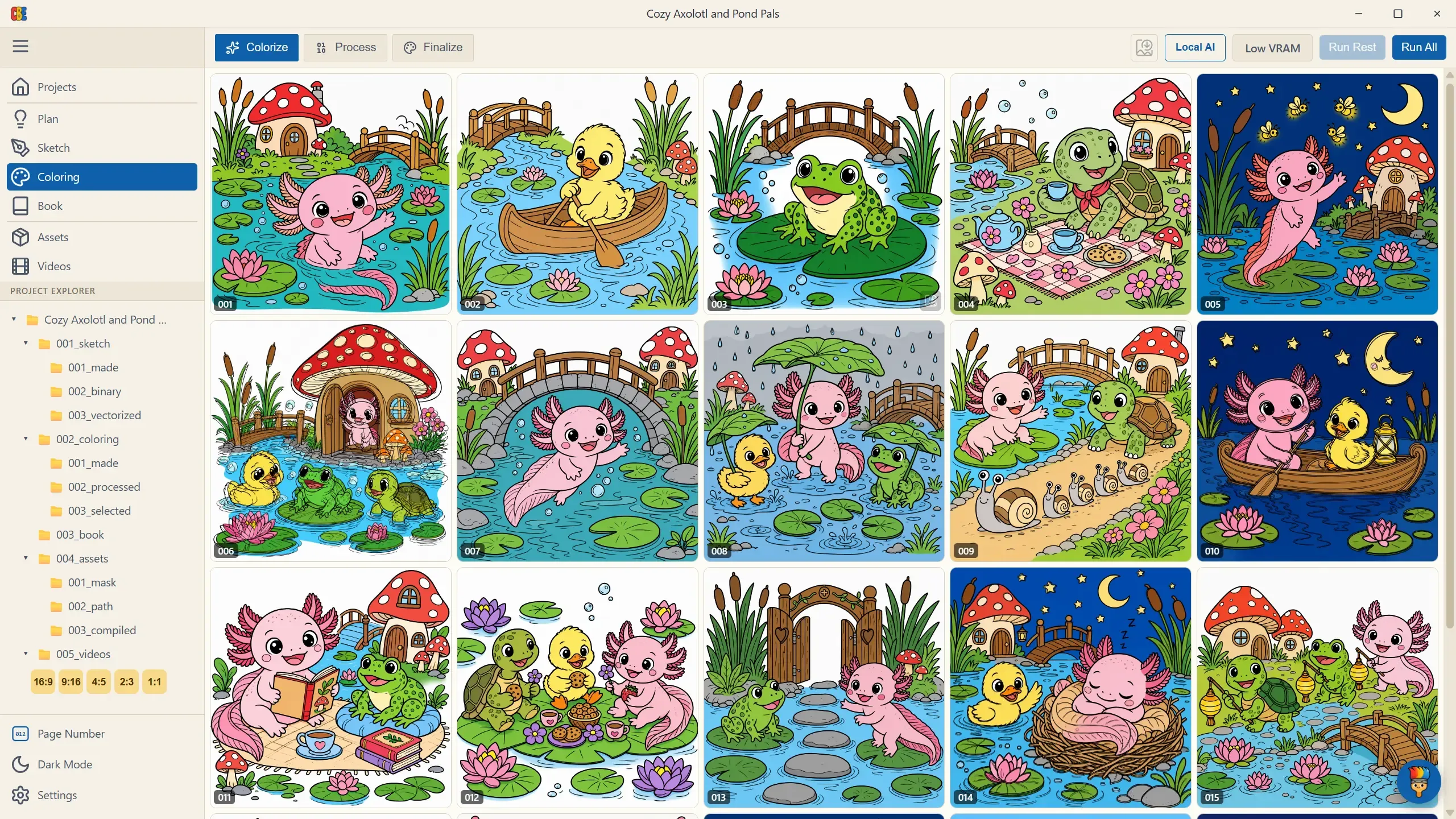
Task: Open the hamburger menu icon
Action: click(20, 46)
